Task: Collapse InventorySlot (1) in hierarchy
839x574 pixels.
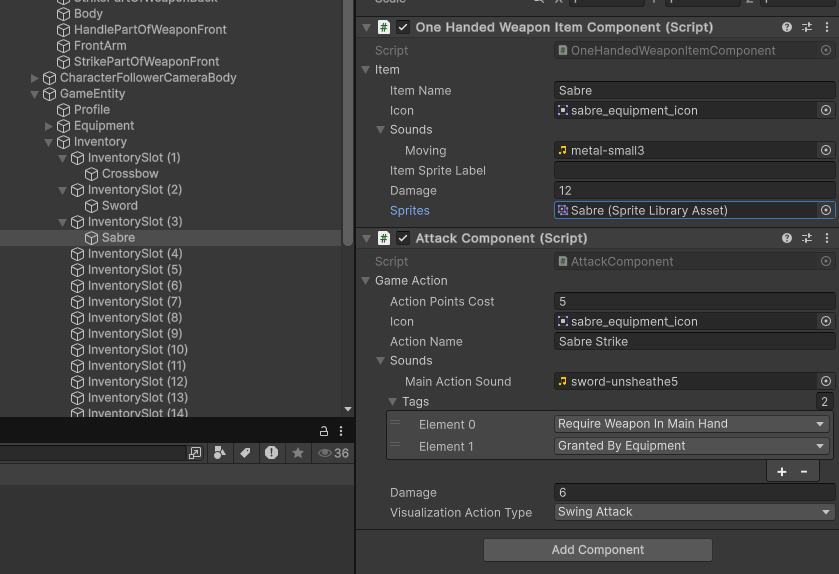Action: click(63, 158)
